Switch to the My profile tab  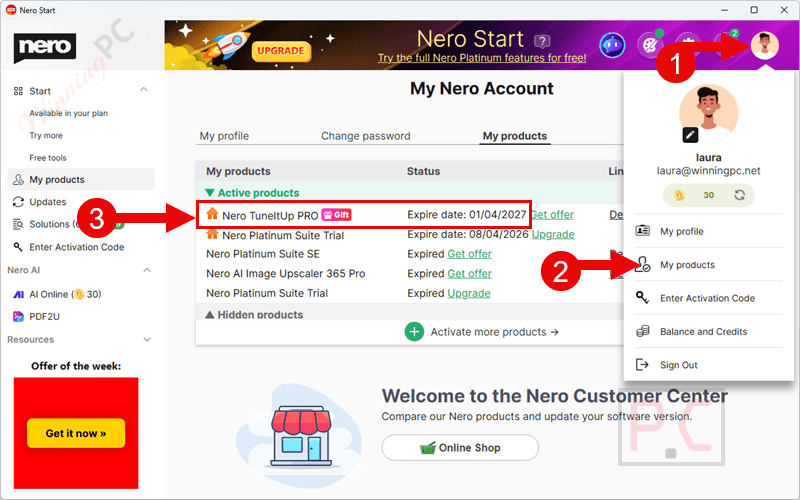coord(224,136)
